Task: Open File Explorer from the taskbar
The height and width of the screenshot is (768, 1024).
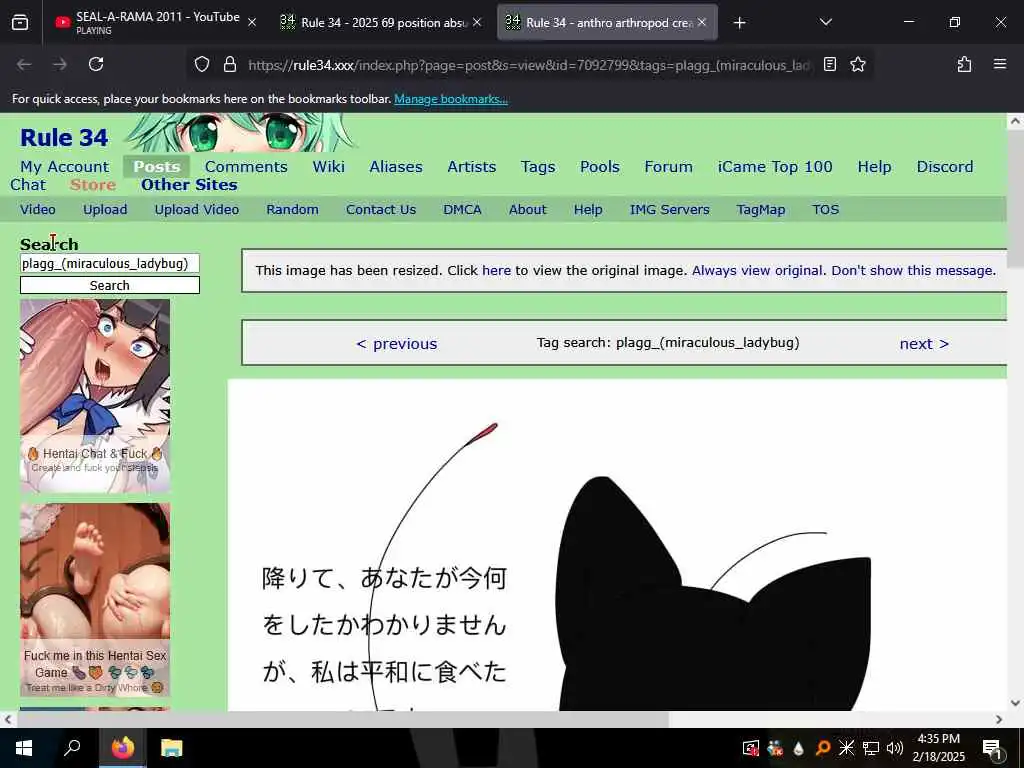Action: coord(171,748)
